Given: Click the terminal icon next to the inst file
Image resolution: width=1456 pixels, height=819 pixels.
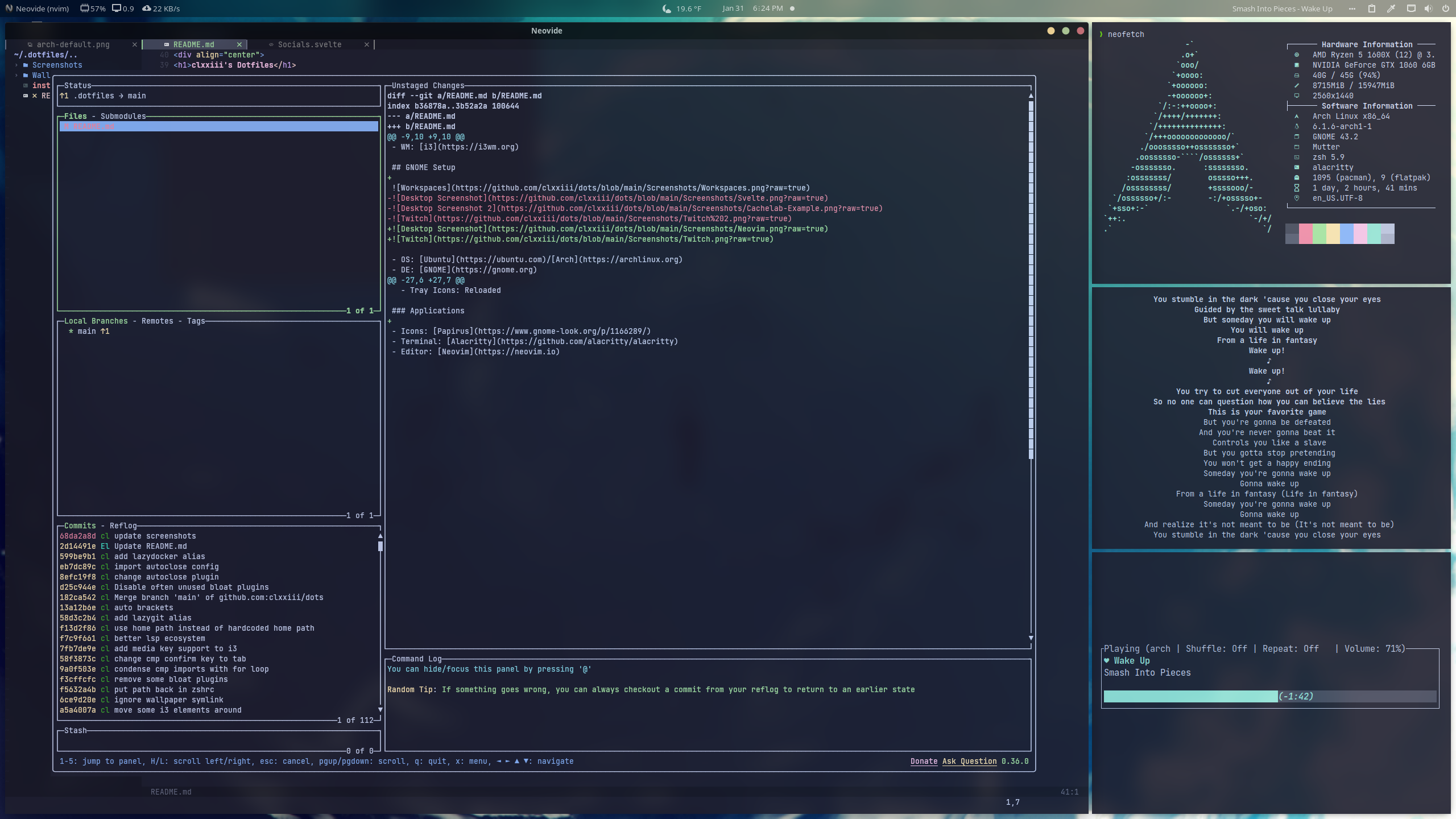Looking at the screenshot, I should click(x=24, y=85).
